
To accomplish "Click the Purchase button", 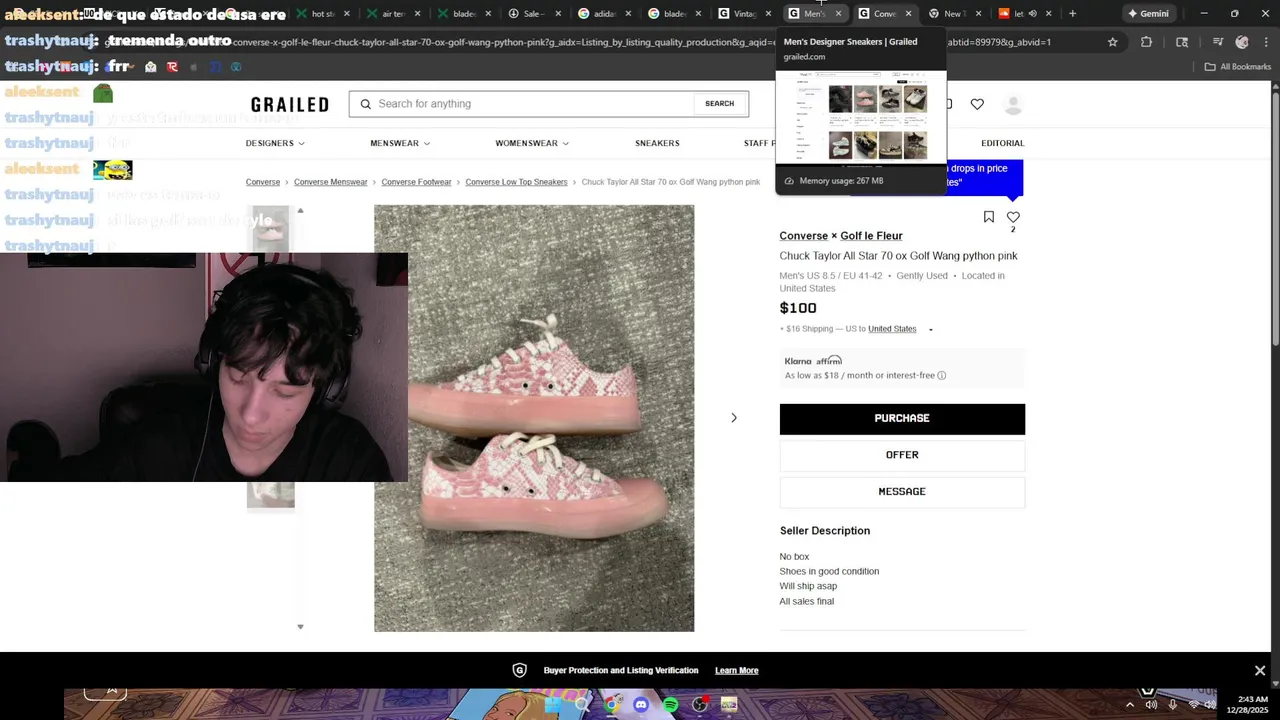I will [x=902, y=419].
